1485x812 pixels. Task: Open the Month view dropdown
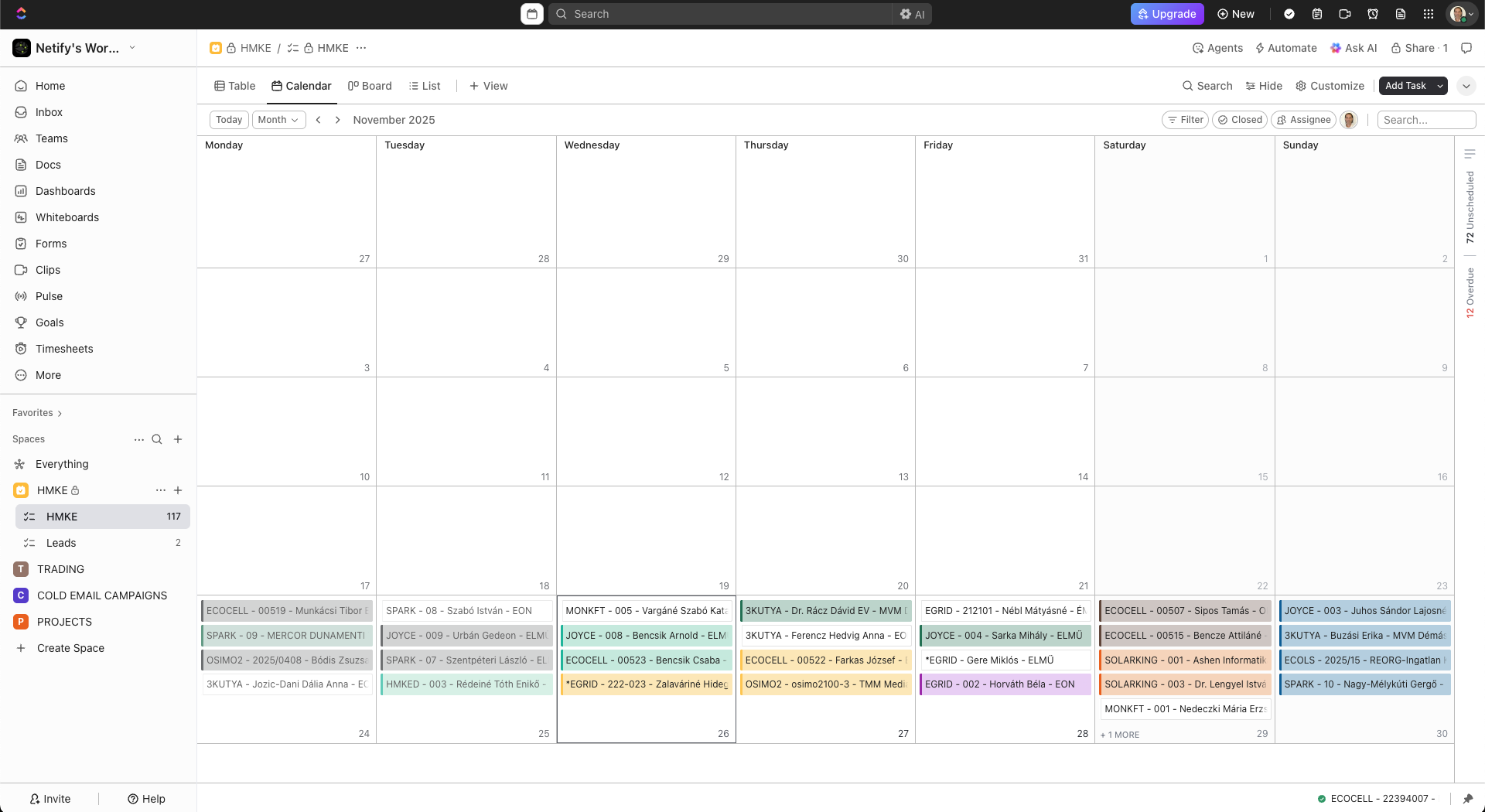278,120
